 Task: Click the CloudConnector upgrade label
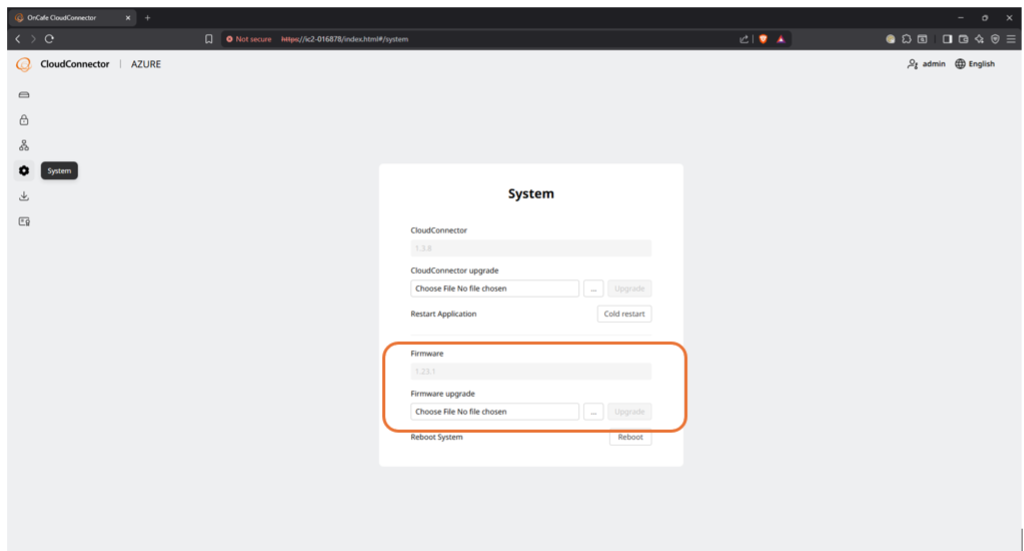click(x=455, y=270)
